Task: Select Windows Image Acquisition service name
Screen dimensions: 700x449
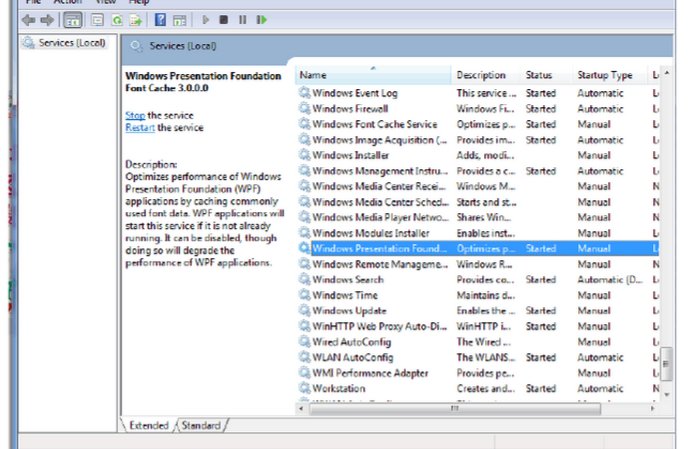Action: point(379,140)
